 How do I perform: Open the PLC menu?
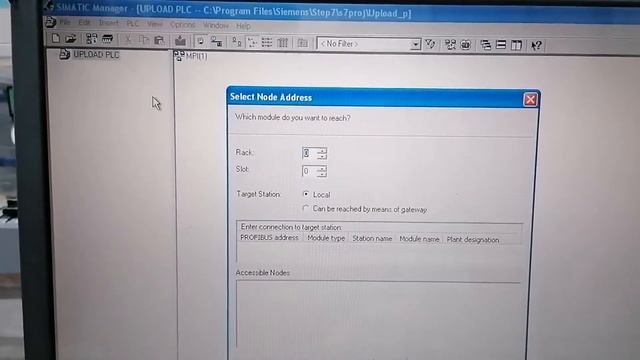(x=133, y=24)
